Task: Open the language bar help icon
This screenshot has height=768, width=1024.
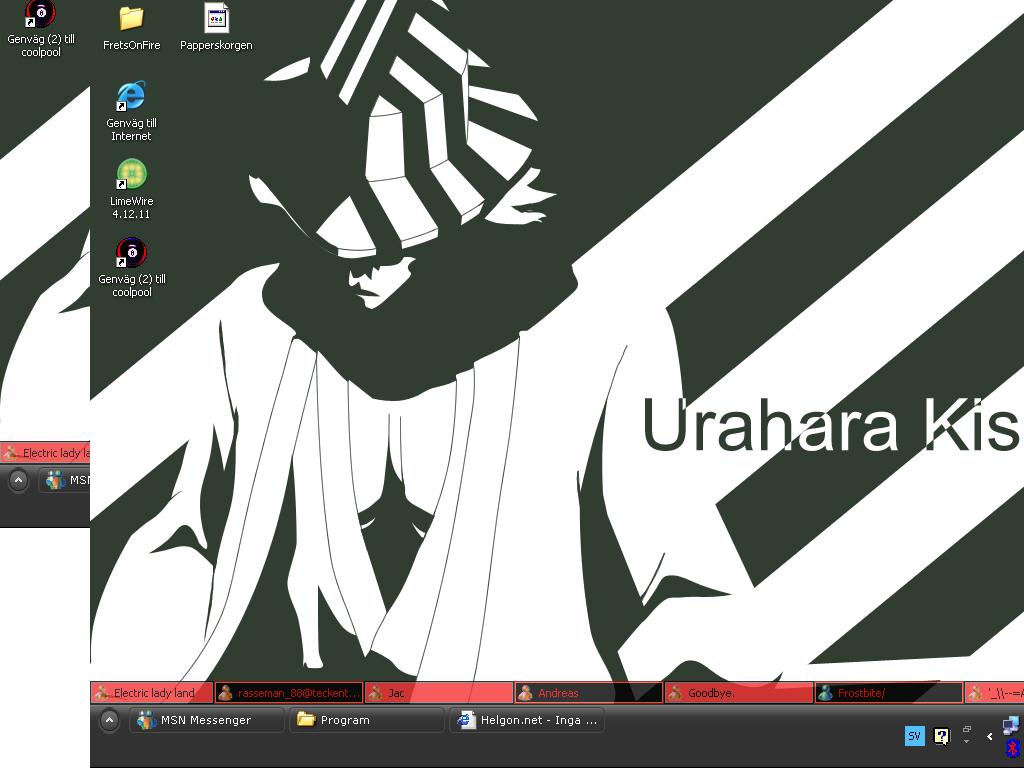Action: (x=941, y=737)
